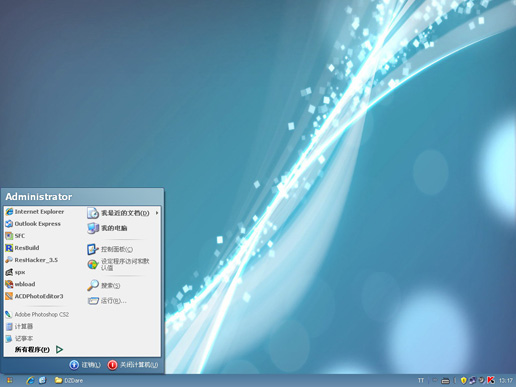Viewport: 516px width, 387px height.
Task: Open the SFC program entry
Action: coord(15,236)
